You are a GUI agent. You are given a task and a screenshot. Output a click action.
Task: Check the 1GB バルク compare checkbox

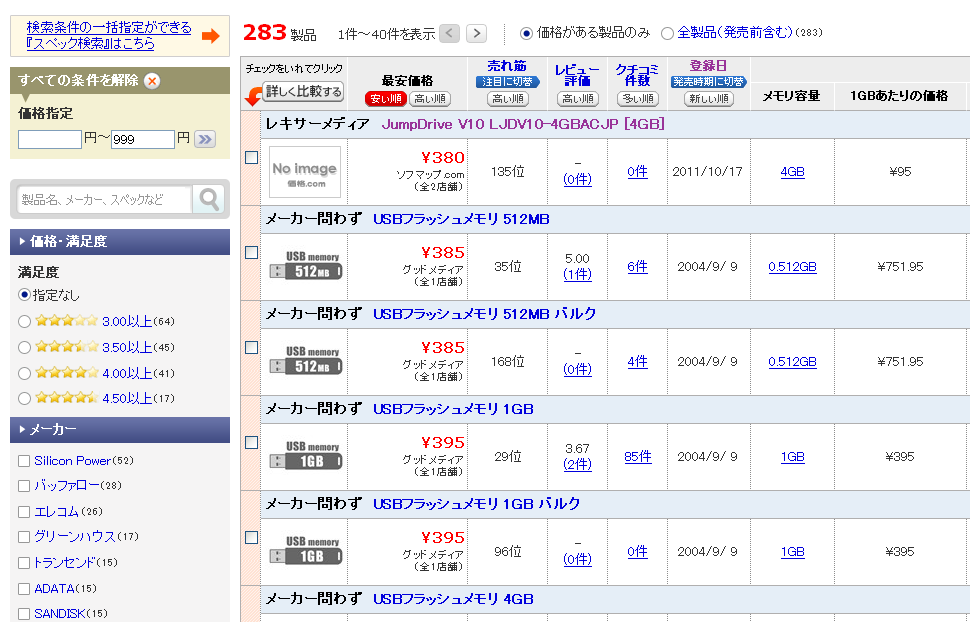252,538
